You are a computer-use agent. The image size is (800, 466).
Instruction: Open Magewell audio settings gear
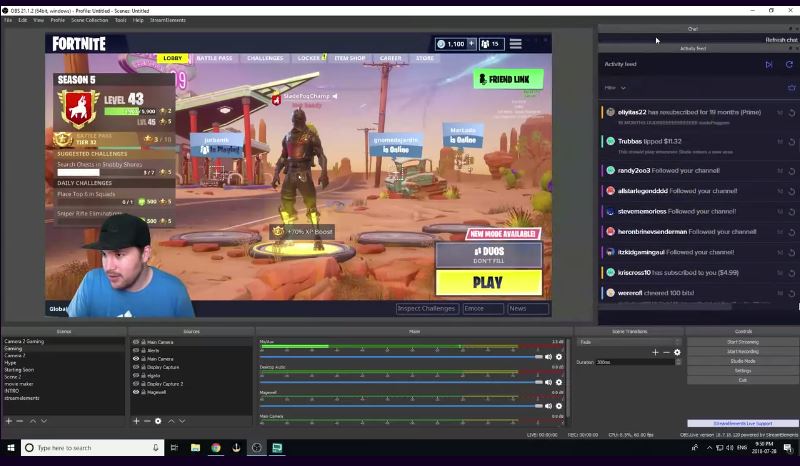coord(559,406)
